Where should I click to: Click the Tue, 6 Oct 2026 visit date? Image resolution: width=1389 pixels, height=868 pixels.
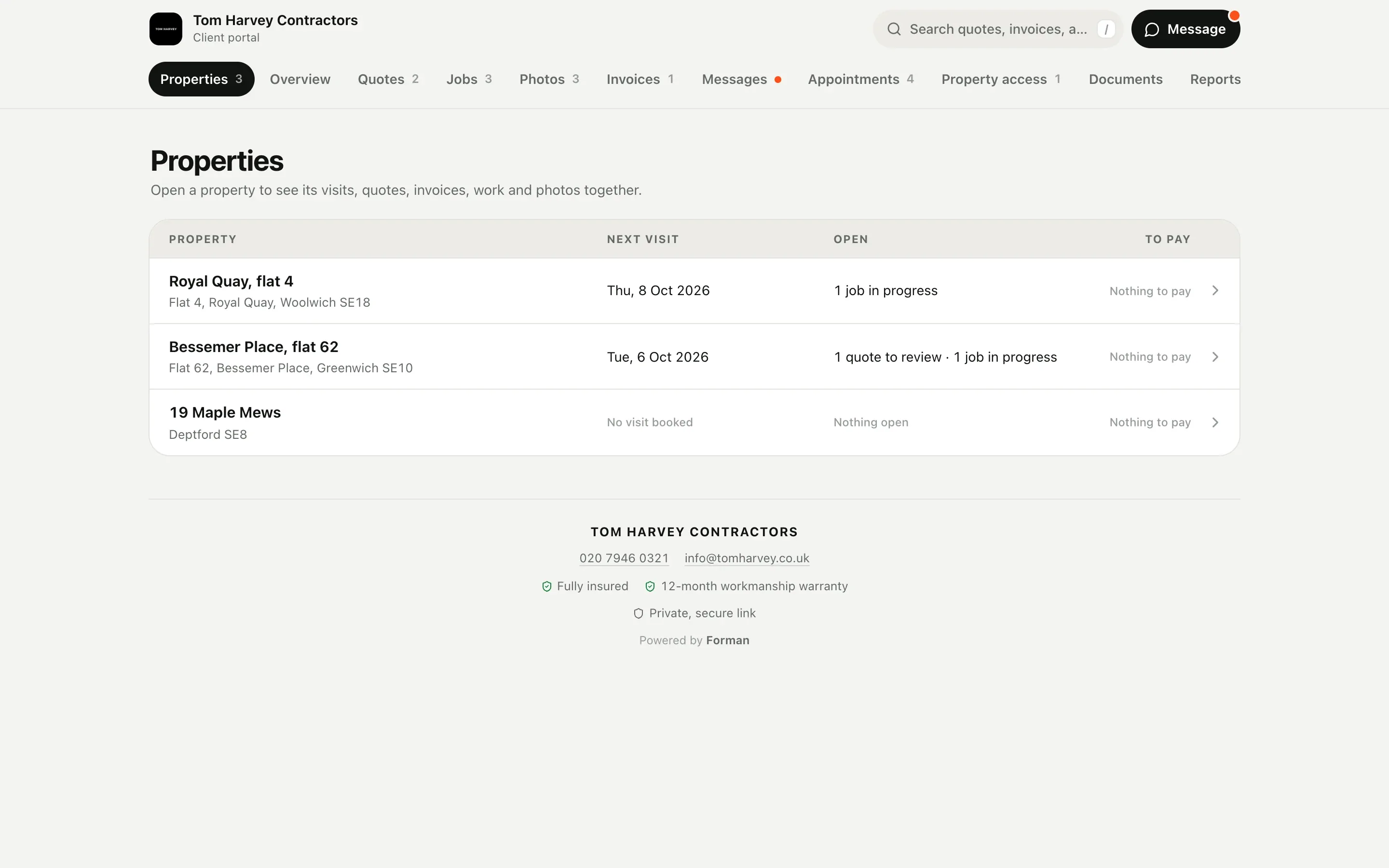(x=658, y=357)
